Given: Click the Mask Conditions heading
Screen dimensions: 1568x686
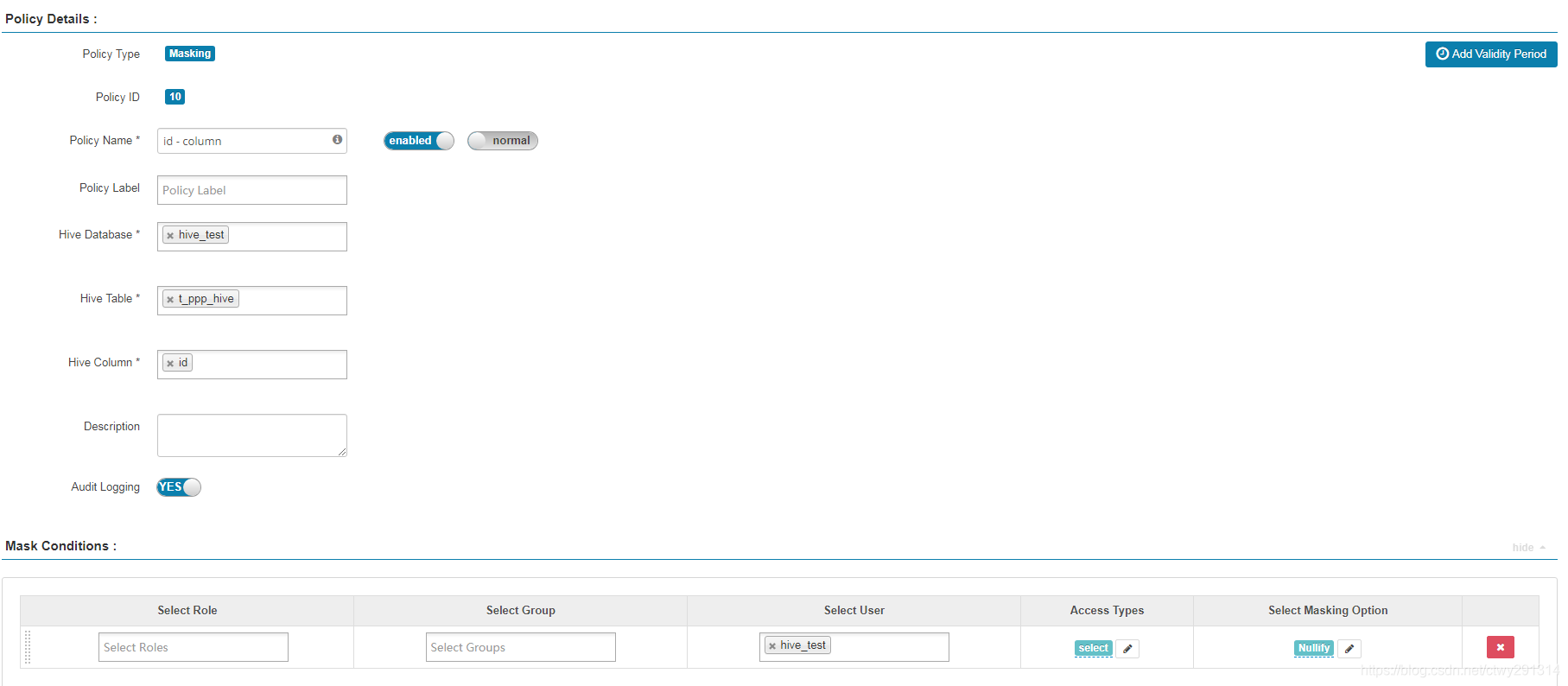Looking at the screenshot, I should [60, 546].
